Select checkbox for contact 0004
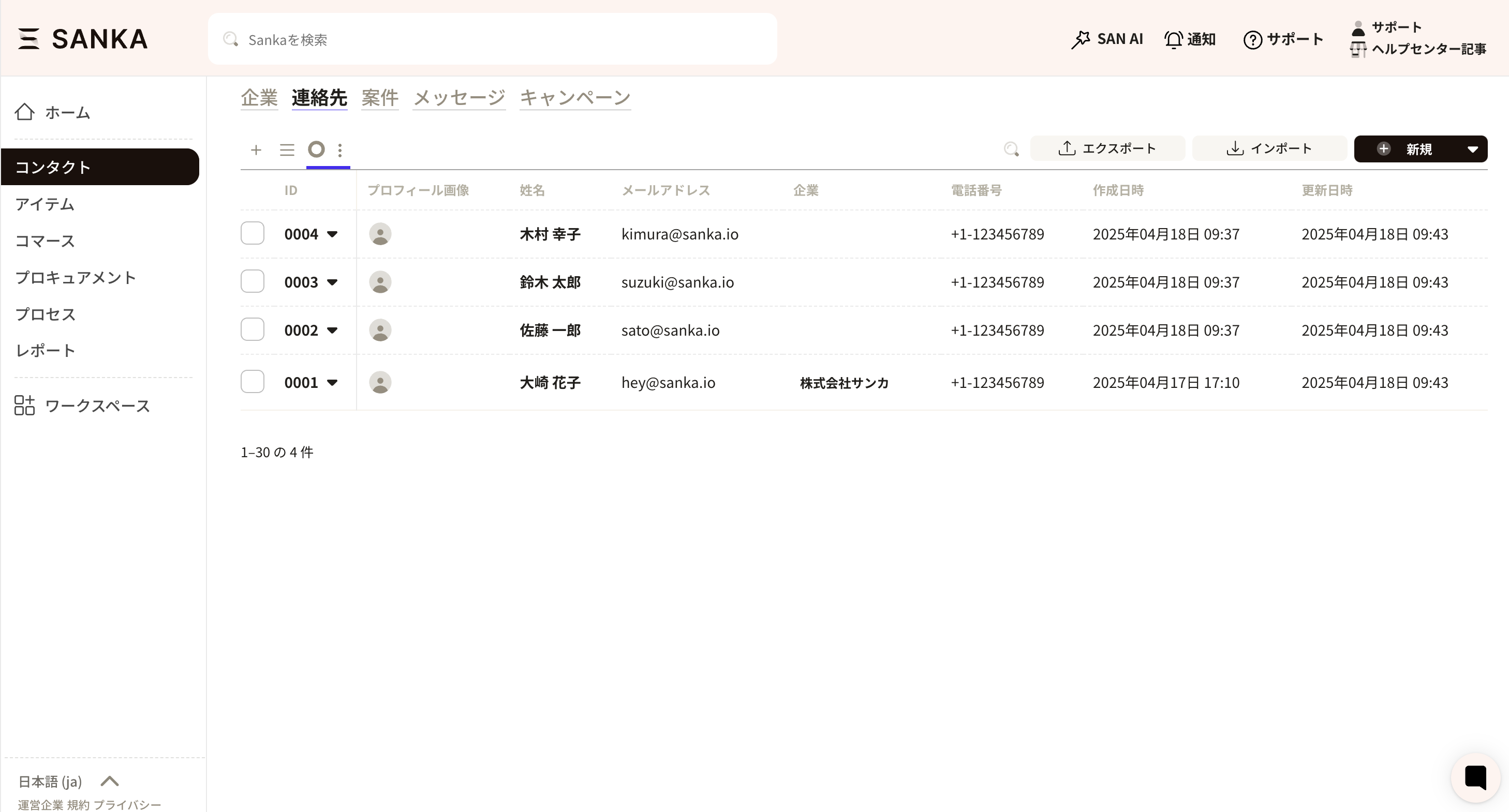This screenshot has height=812, width=1509. coord(253,233)
